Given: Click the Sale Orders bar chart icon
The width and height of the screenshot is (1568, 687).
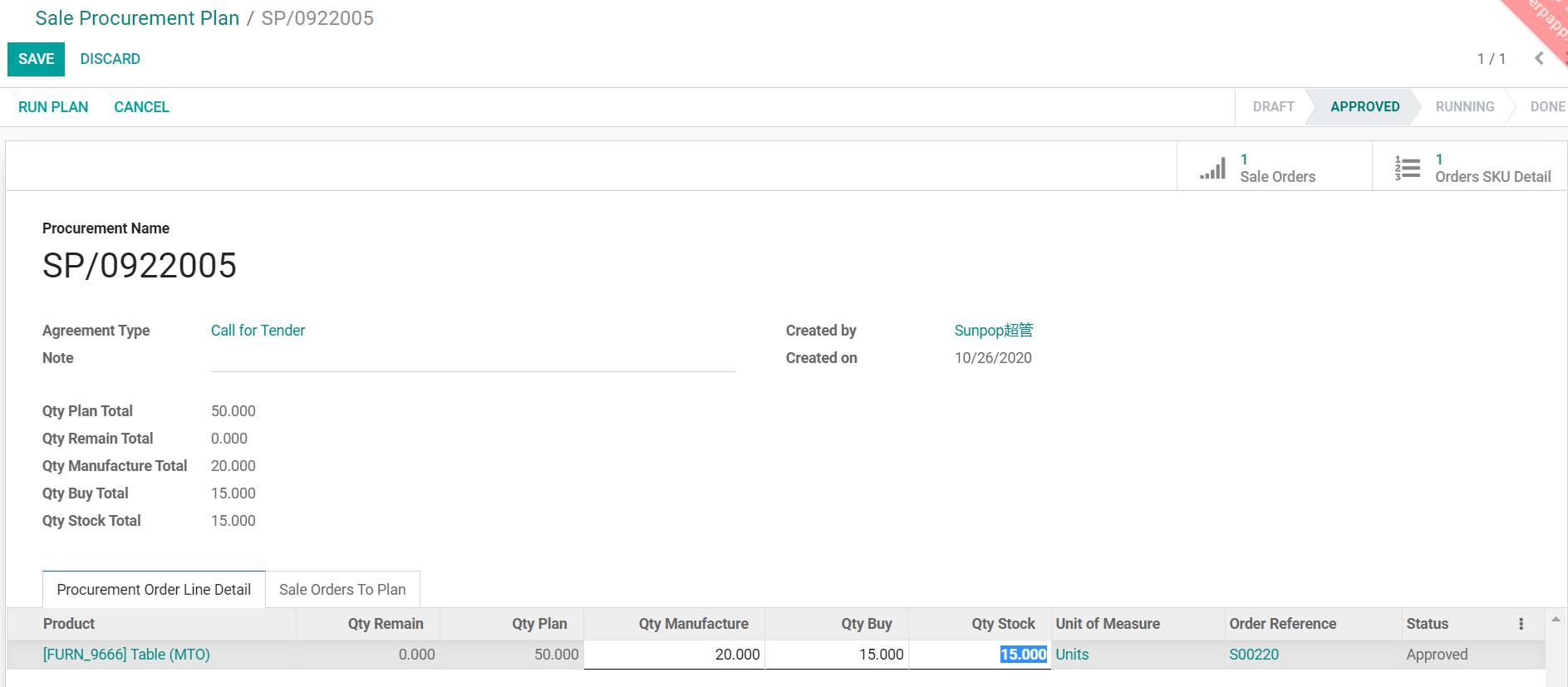Looking at the screenshot, I should 1212,169.
